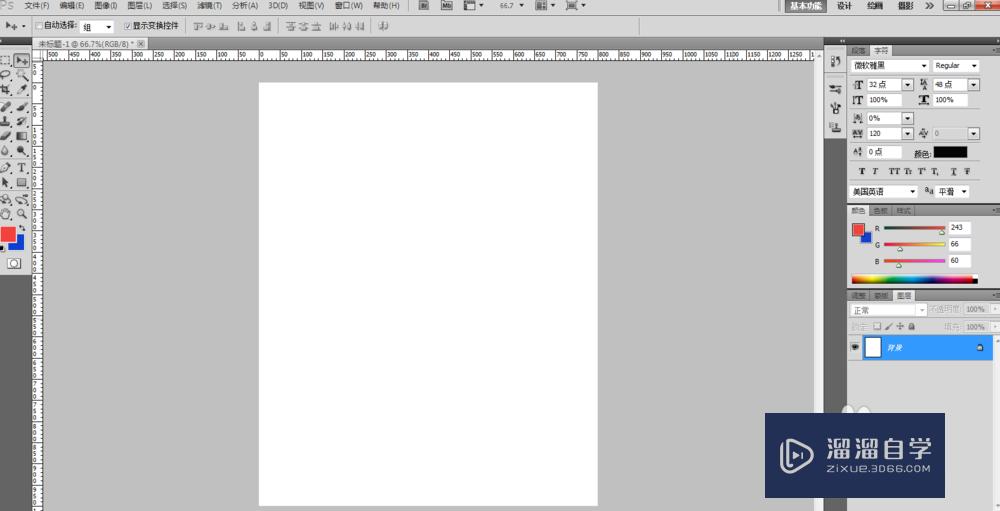
Task: Toggle lock all in Layers panel
Action: click(911, 326)
